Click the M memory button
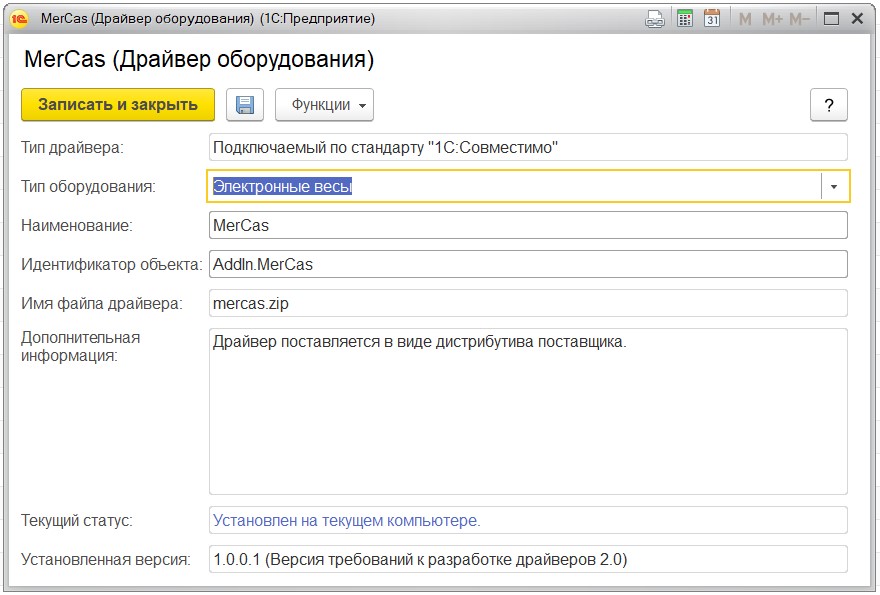Viewport: 880px width, 595px height. click(746, 18)
